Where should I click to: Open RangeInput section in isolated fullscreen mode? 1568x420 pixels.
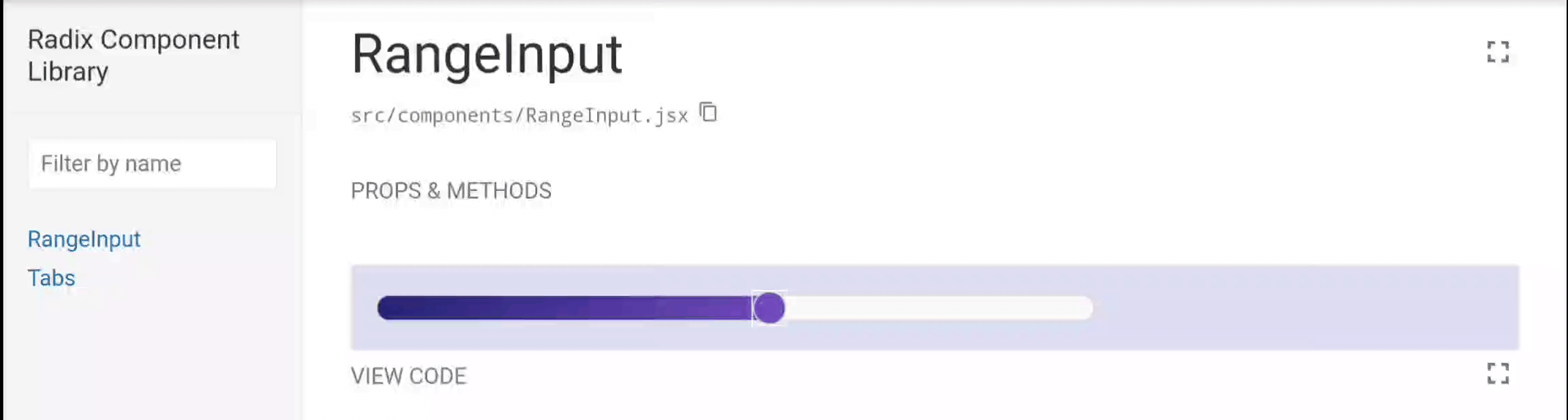tap(1497, 52)
